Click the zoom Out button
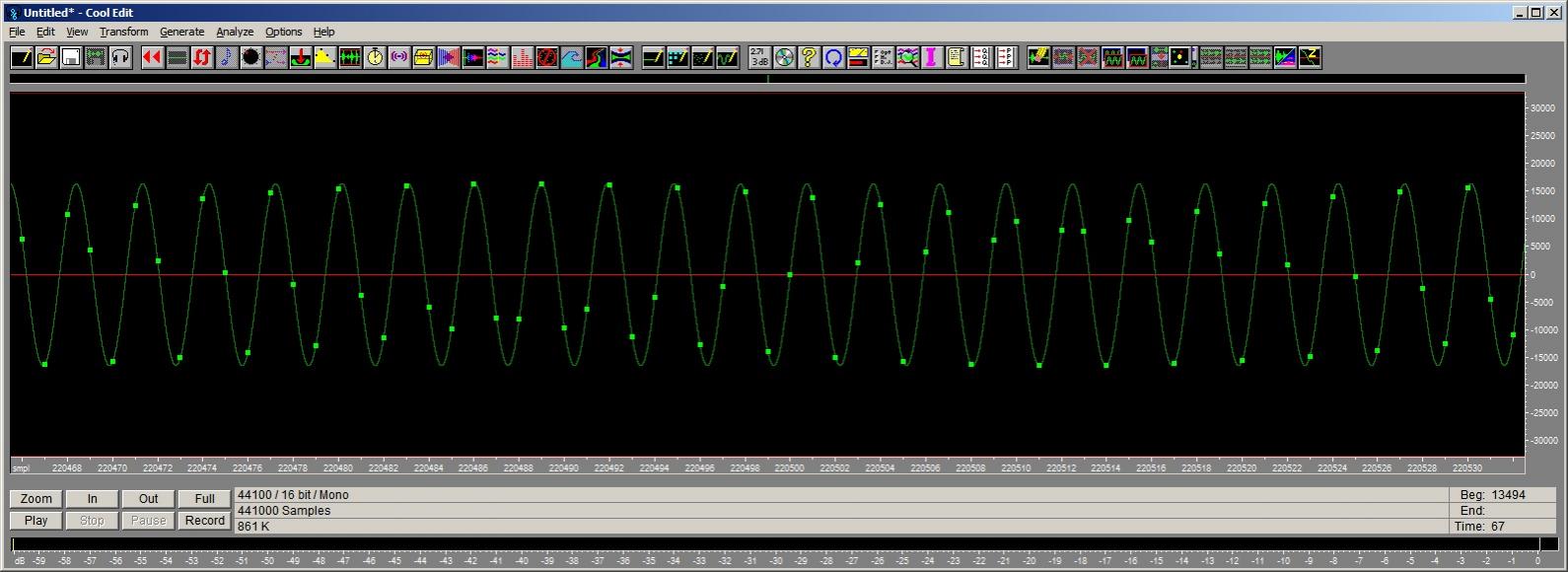 (148, 499)
